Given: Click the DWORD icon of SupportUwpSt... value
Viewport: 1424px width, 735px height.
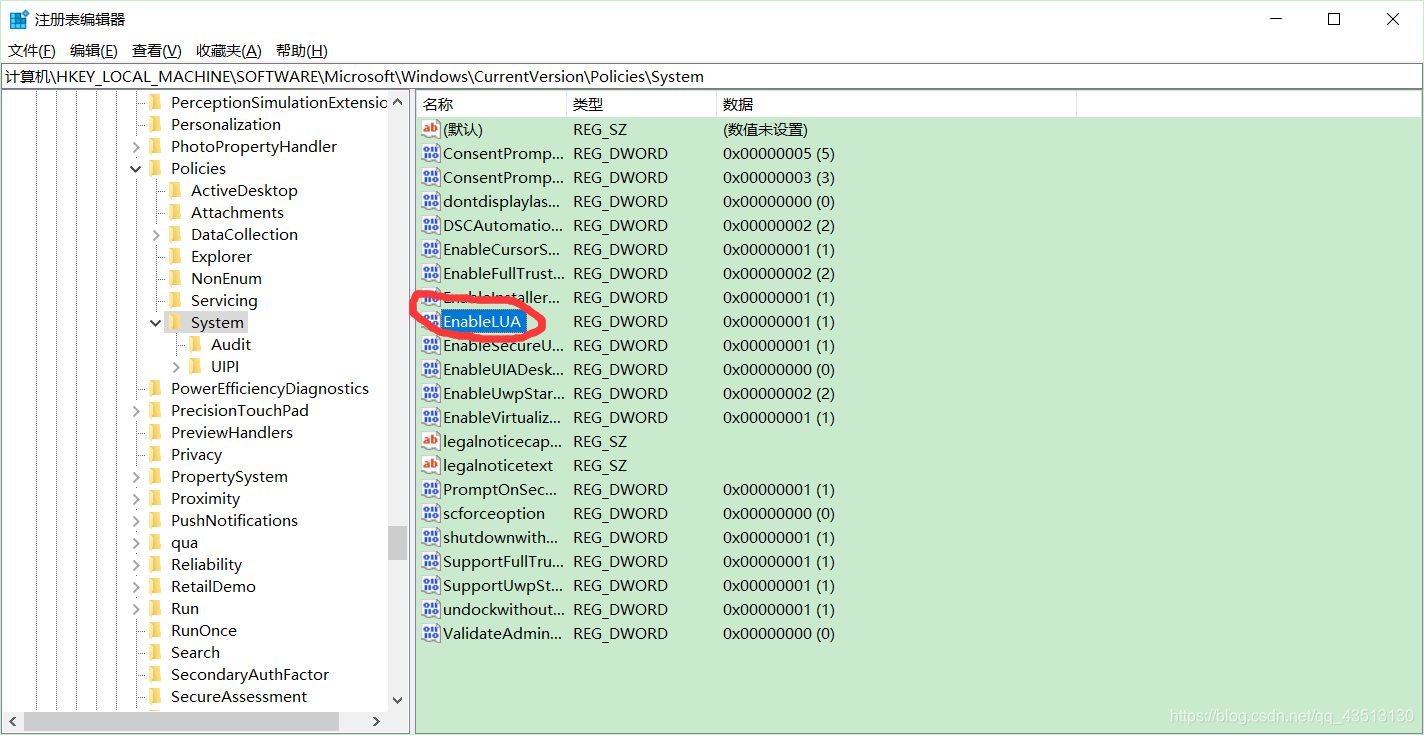Looking at the screenshot, I should click(431, 585).
